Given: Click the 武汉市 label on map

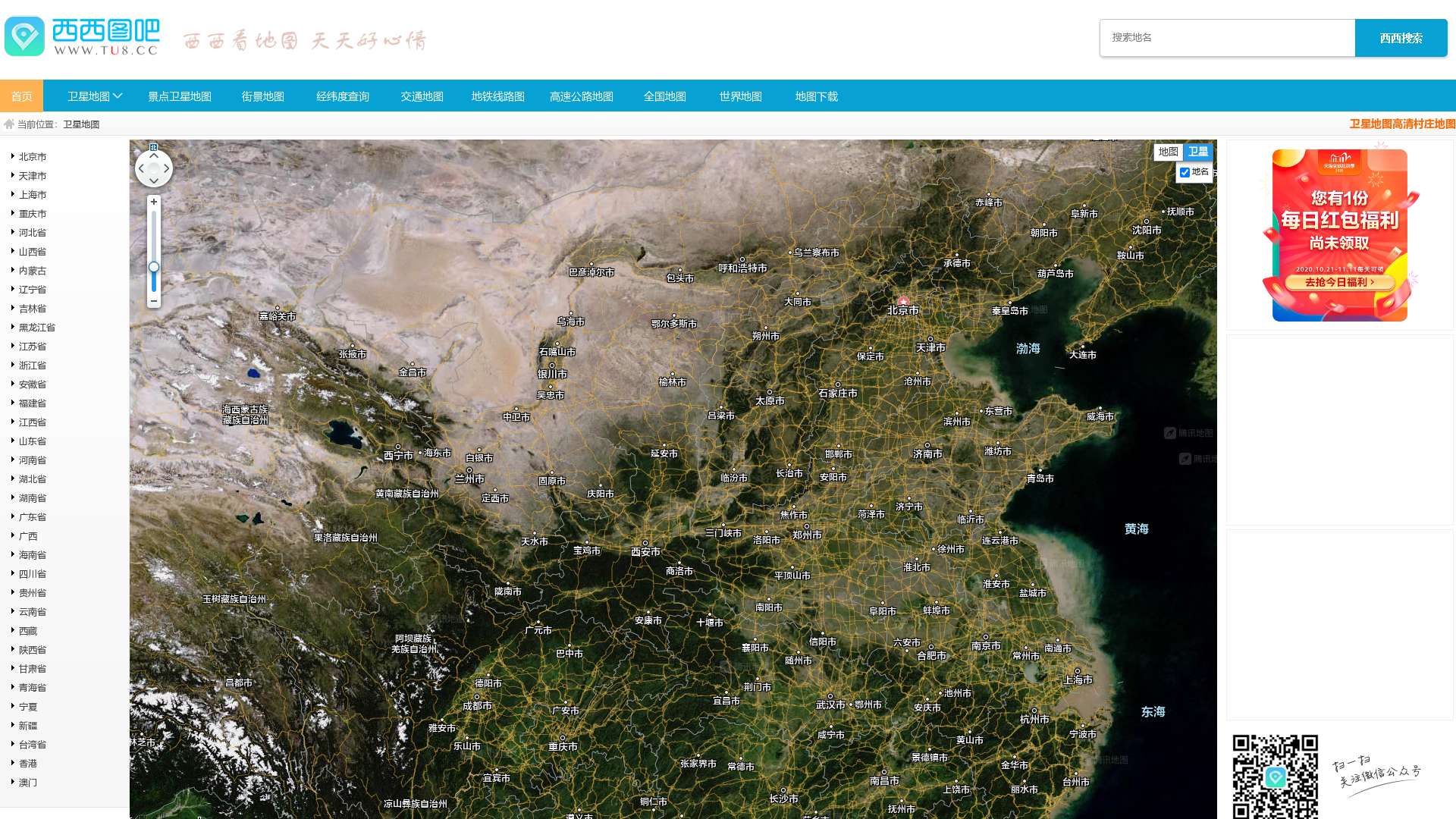Looking at the screenshot, I should 830,704.
